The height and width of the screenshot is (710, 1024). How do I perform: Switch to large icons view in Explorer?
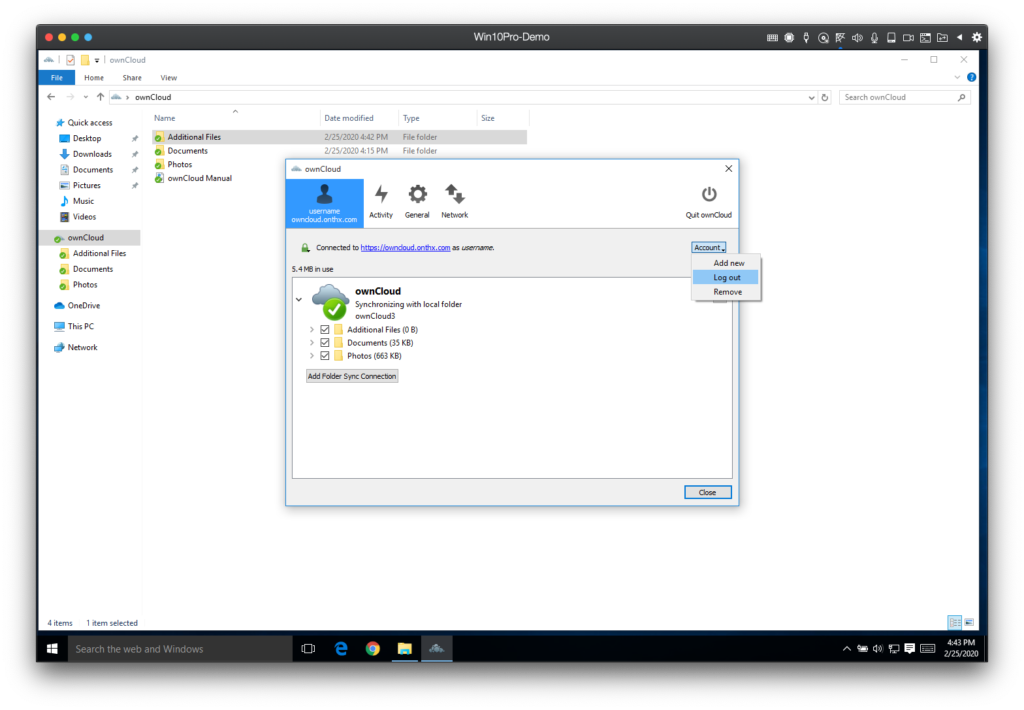[x=969, y=622]
